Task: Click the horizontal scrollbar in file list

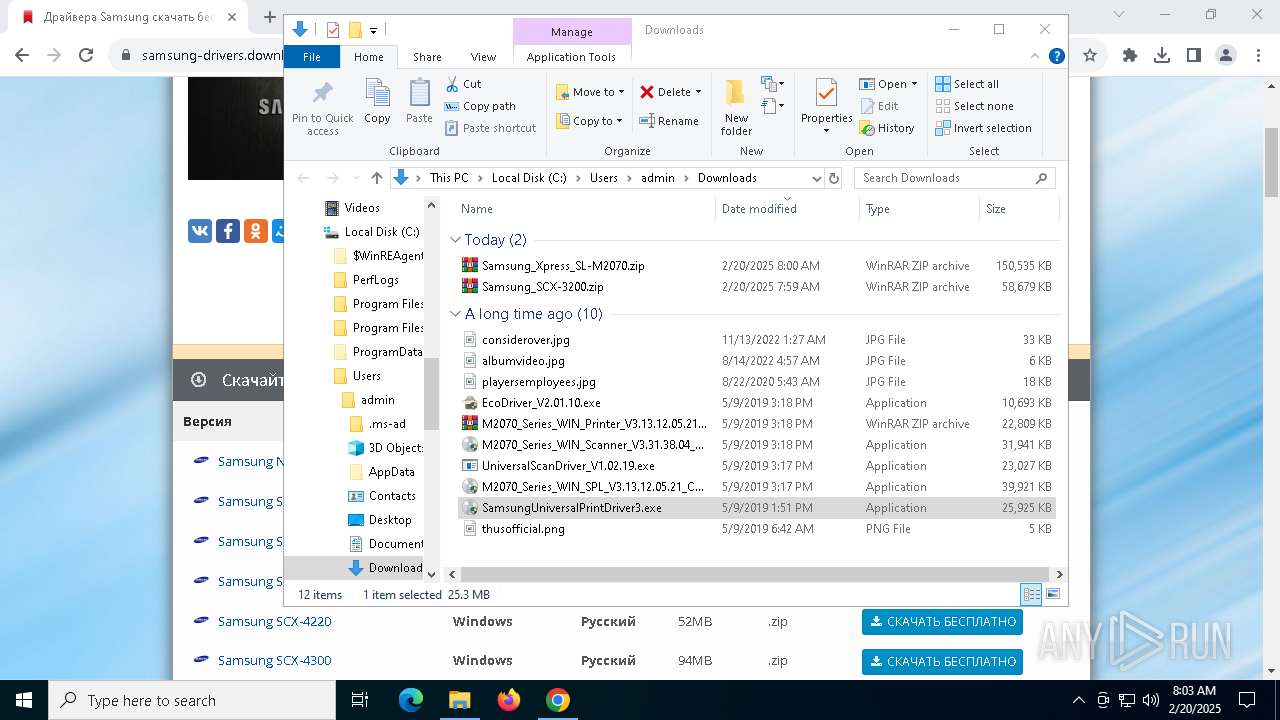Action: coord(755,575)
